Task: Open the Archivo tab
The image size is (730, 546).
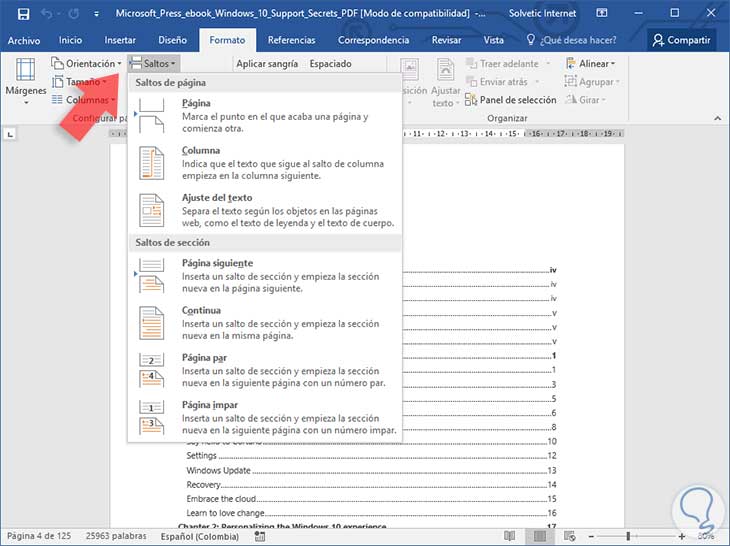Action: pos(24,40)
